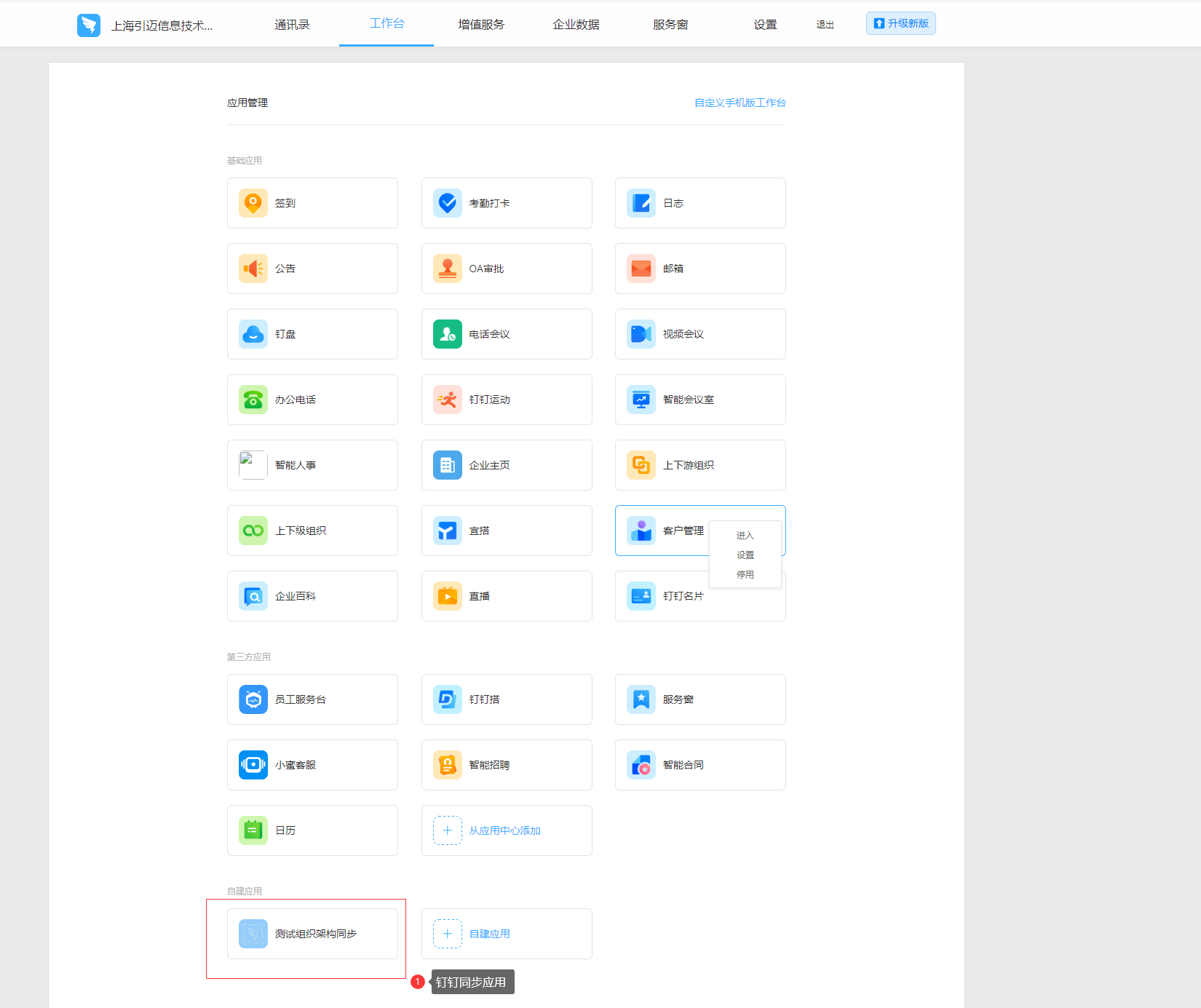Click the 上下级组织 green loop icon
Viewport: 1201px width, 1008px height.
253,531
